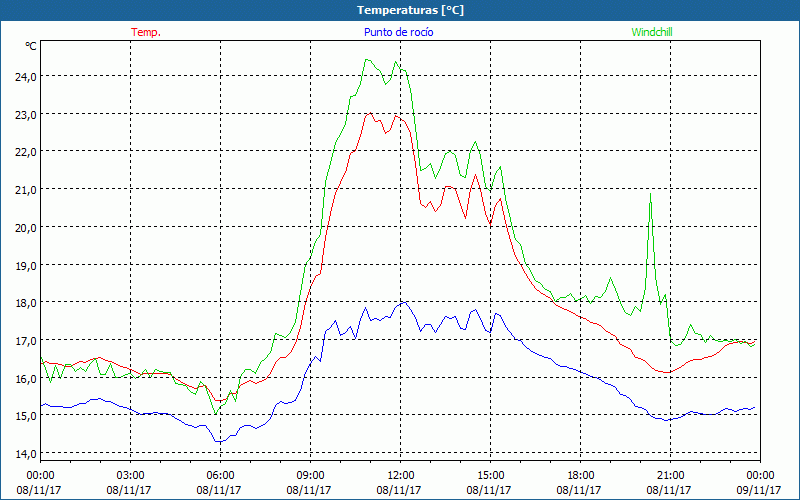Click the 23,0 y-axis value
Viewport: 800px width, 500px height.
[x=27, y=115]
